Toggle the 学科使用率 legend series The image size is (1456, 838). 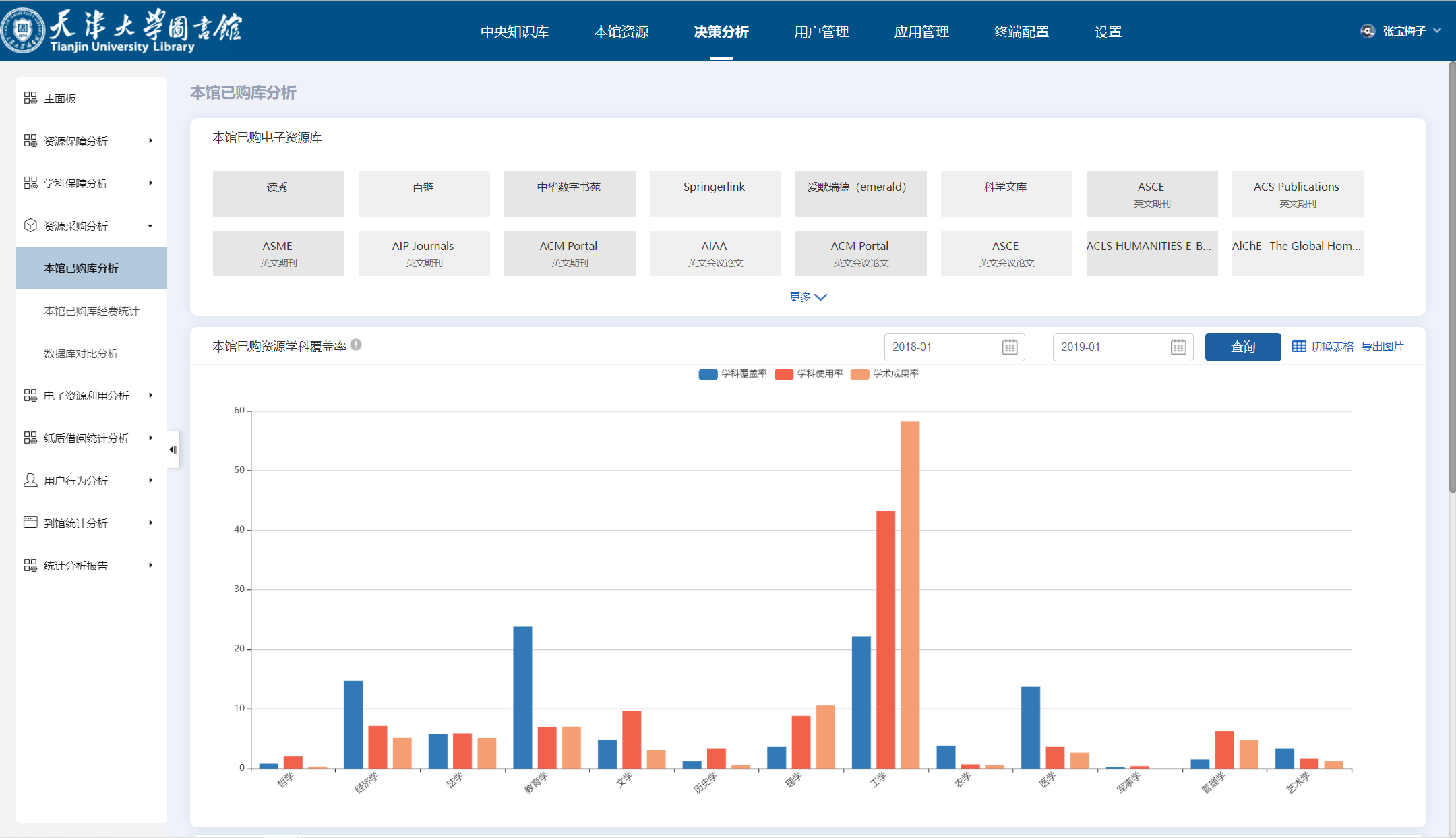[784, 374]
